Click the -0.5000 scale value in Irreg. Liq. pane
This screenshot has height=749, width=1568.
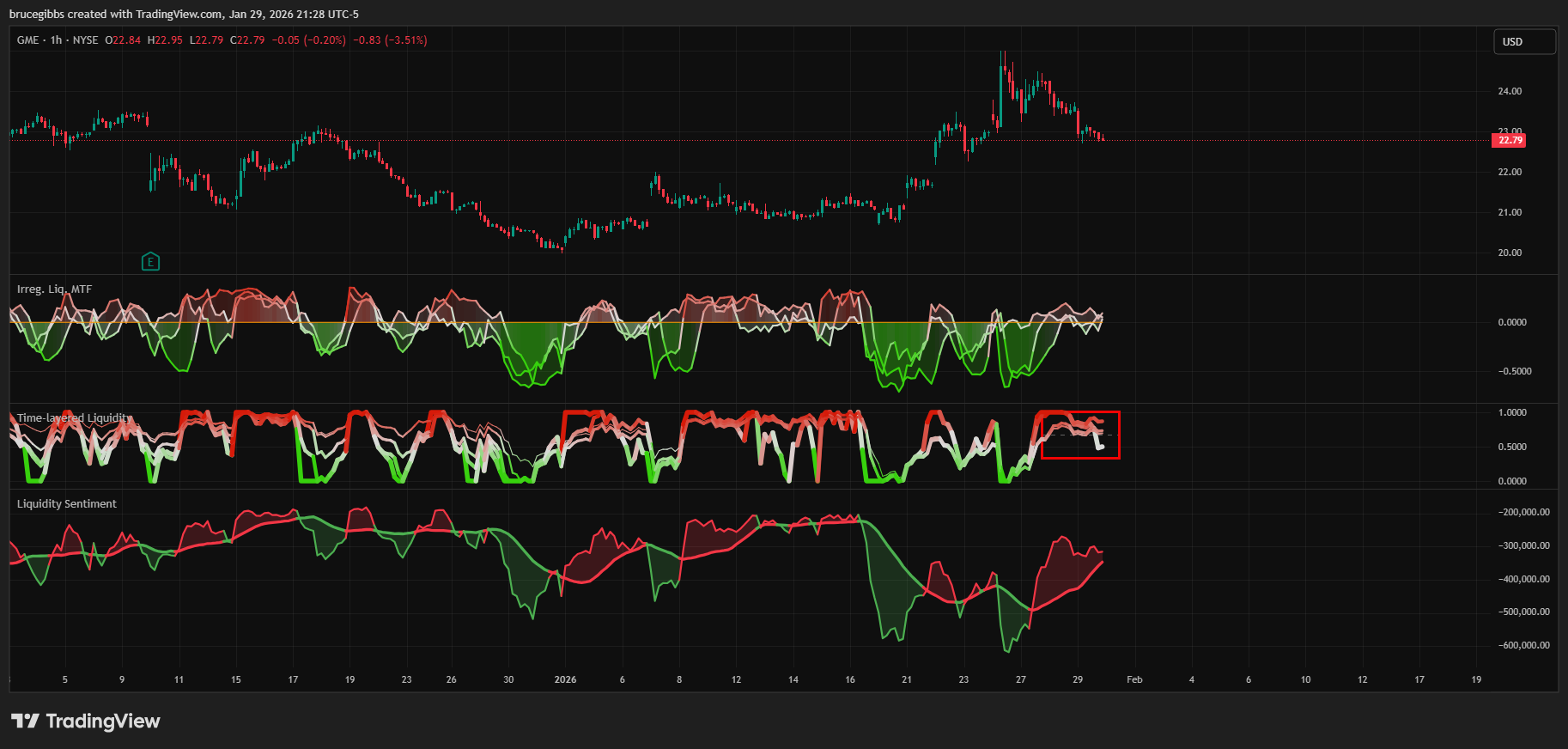pyautogui.click(x=1515, y=371)
